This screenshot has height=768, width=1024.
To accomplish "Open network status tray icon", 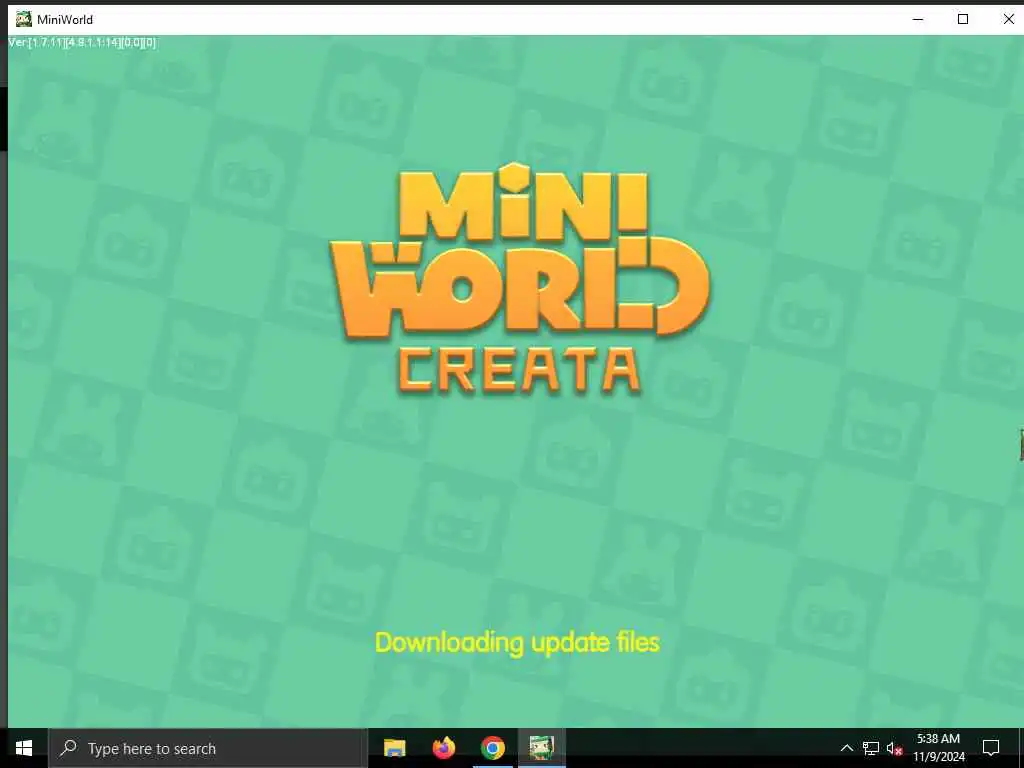I will click(871, 748).
